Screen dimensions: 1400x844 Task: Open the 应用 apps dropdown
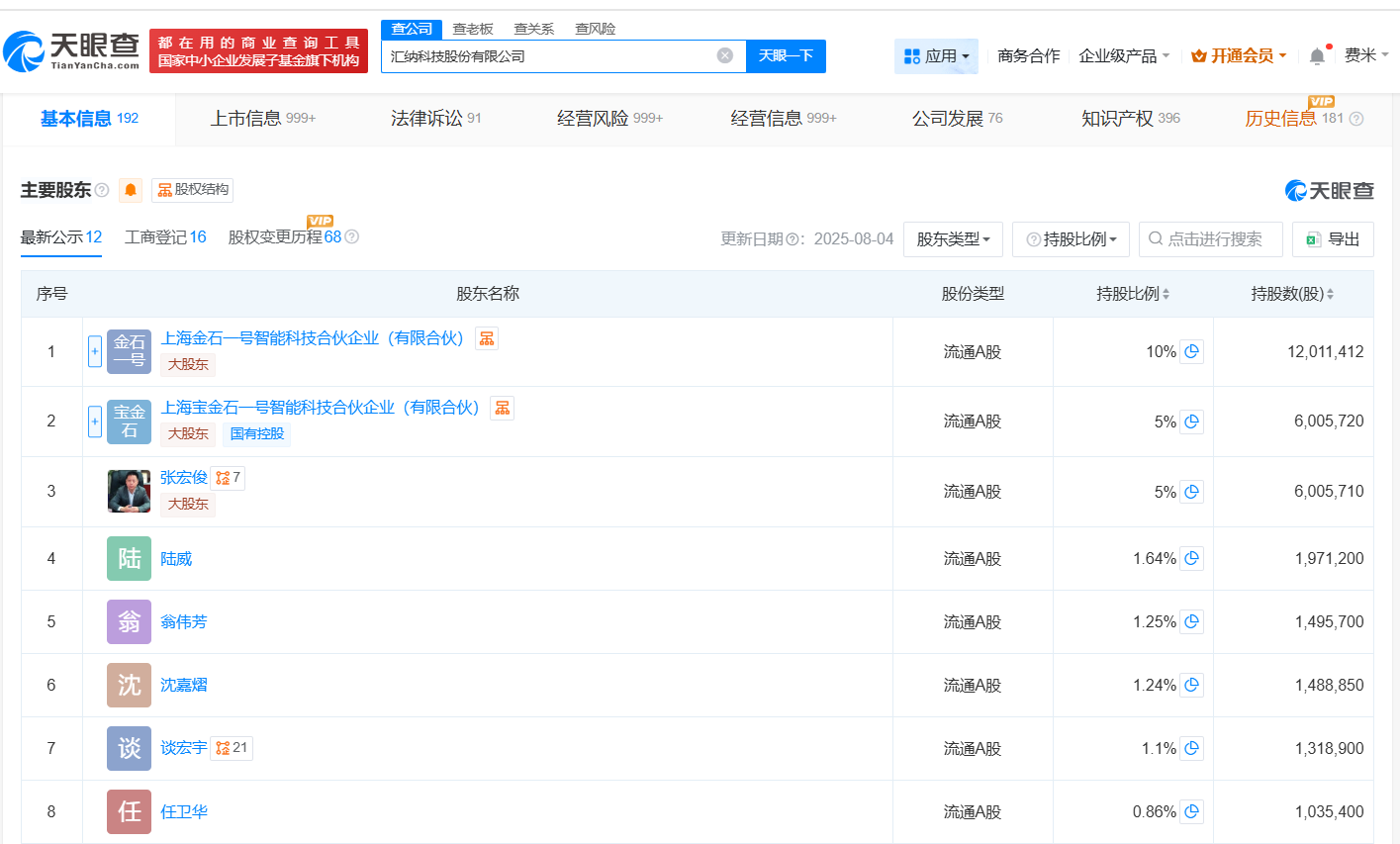coord(936,55)
